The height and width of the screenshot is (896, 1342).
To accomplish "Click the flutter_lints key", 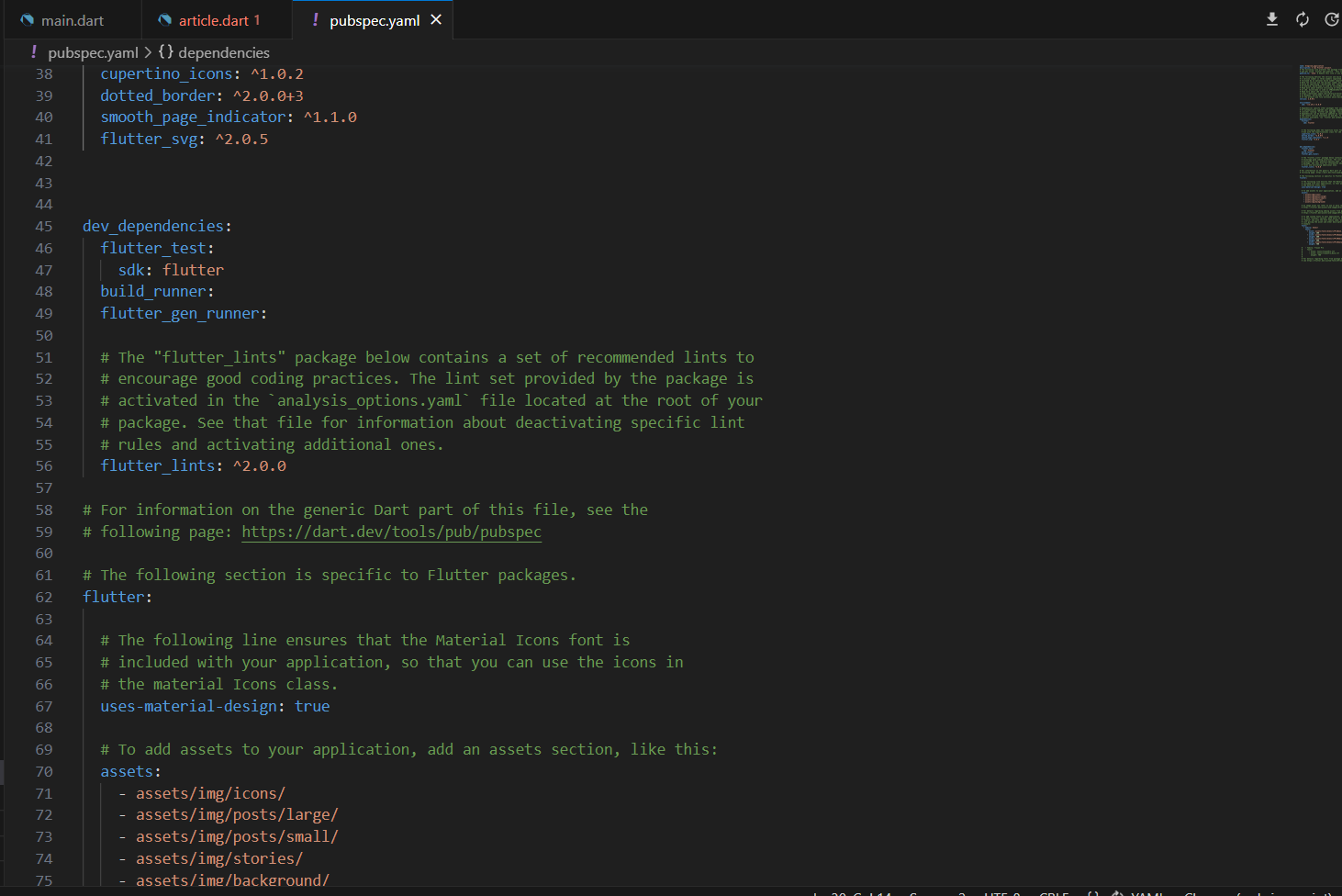I will click(157, 465).
